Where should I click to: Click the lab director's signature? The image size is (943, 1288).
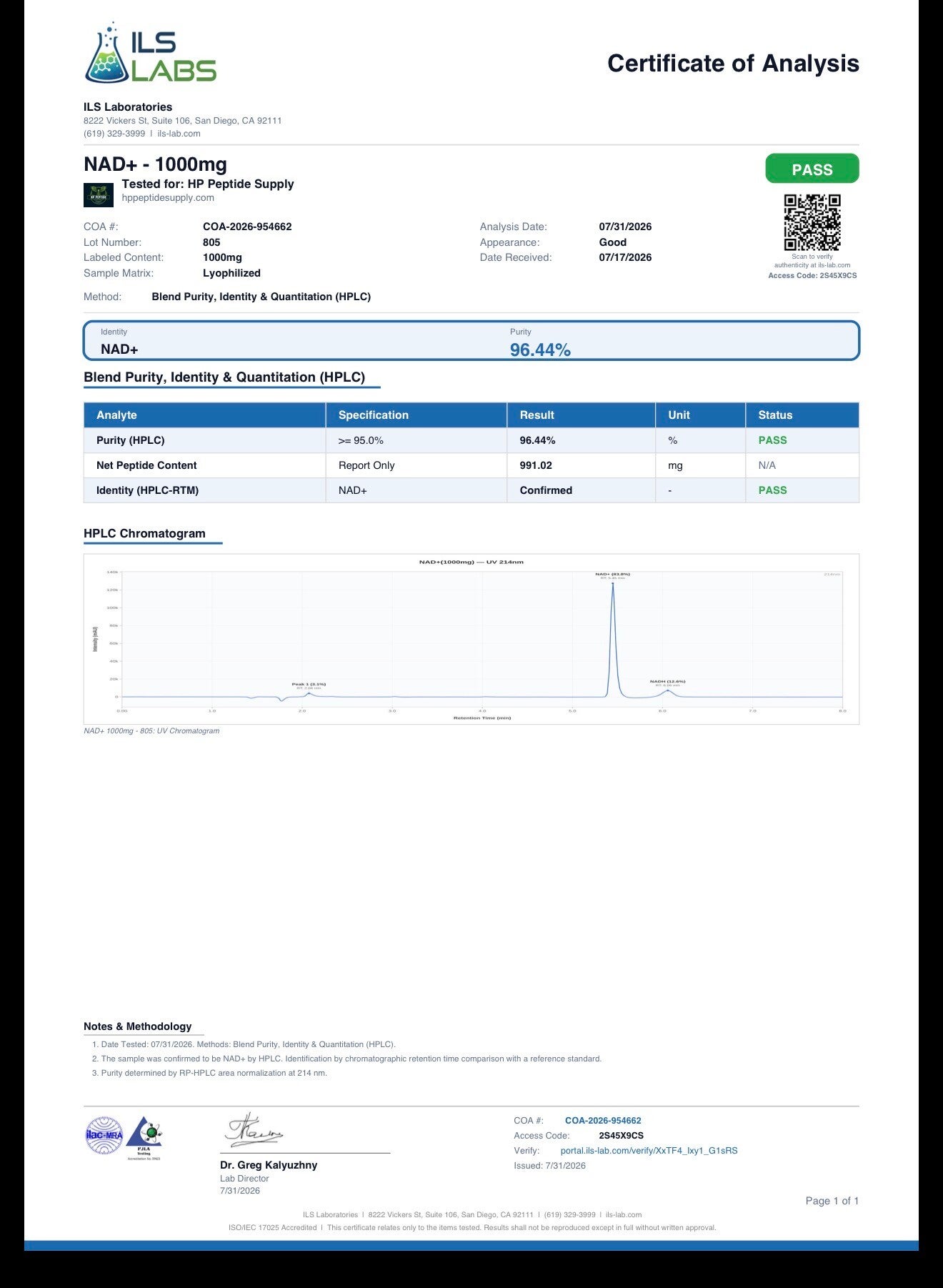click(254, 1131)
